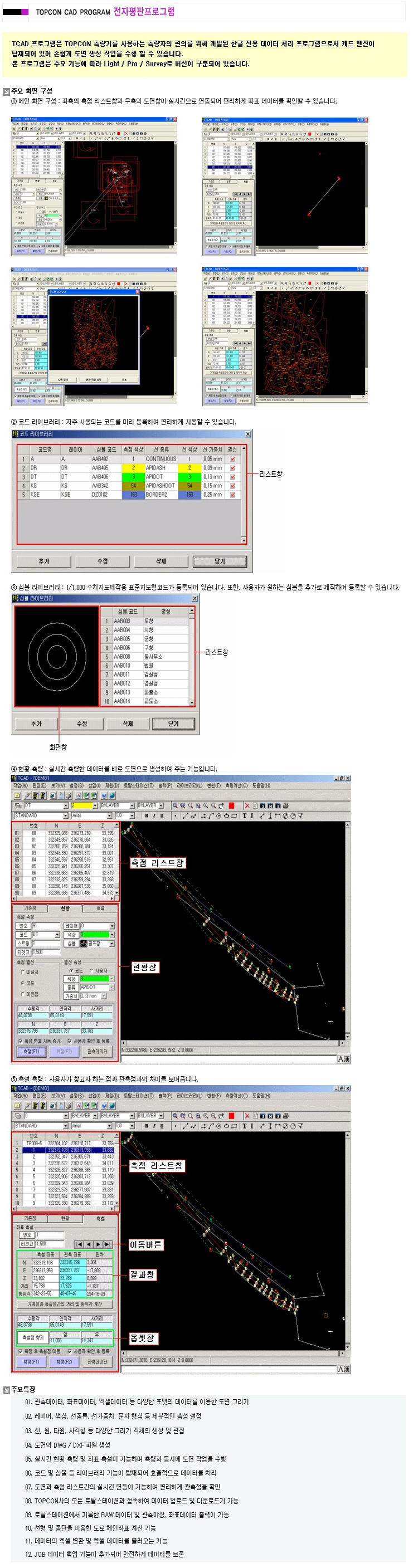Click yellow 측점 색상 cell for DR row
This screenshot has width=418, height=1568.
(x=133, y=468)
